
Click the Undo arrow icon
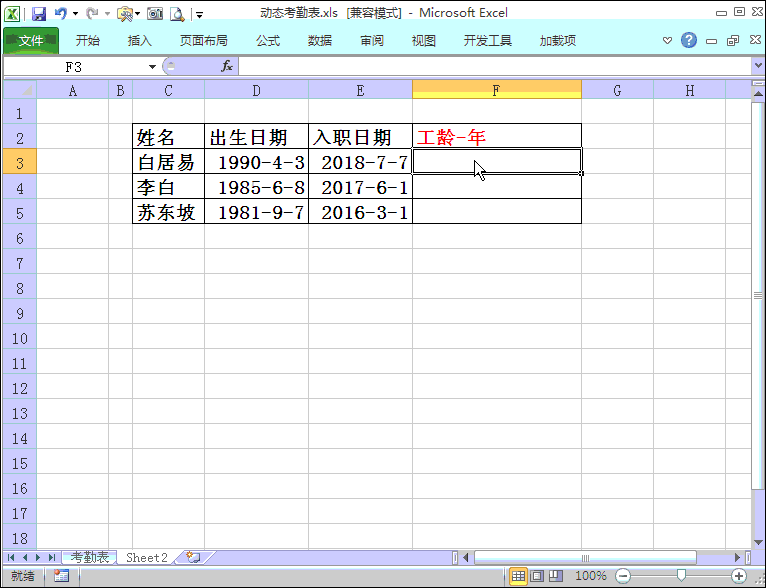click(x=61, y=13)
